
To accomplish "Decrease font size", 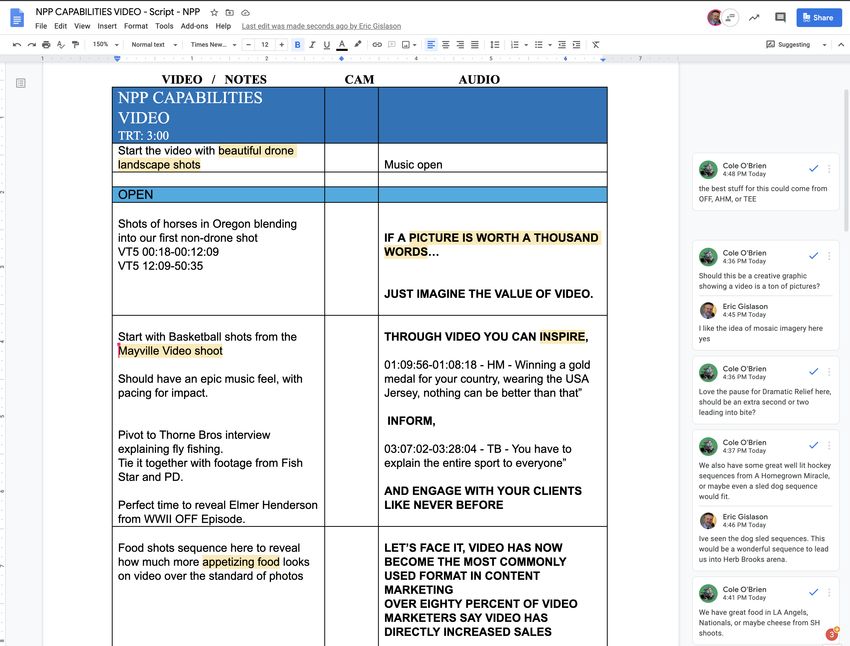I will (248, 44).
